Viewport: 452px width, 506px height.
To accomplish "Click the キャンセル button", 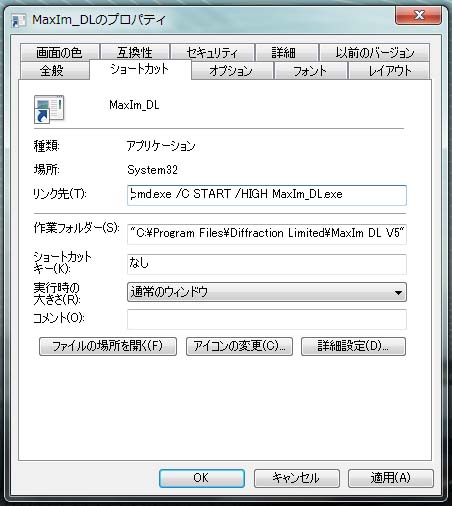I will click(296, 478).
